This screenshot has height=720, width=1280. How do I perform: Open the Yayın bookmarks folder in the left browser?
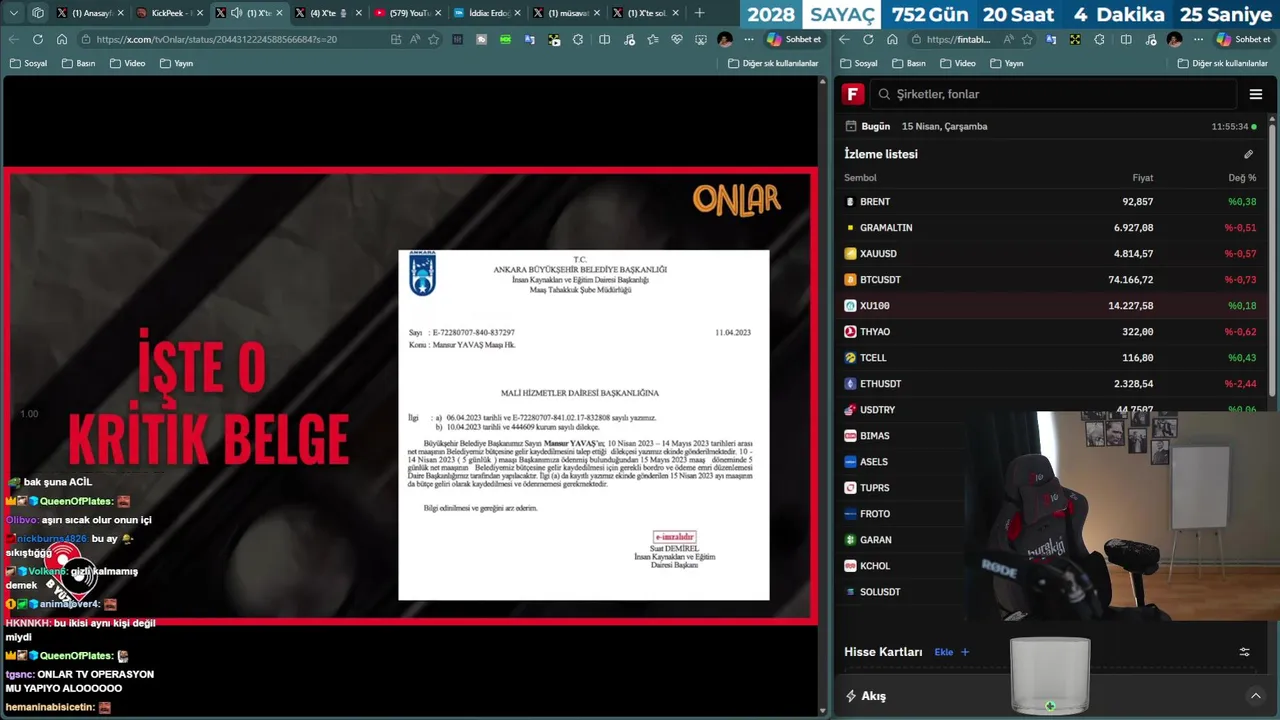pos(175,63)
